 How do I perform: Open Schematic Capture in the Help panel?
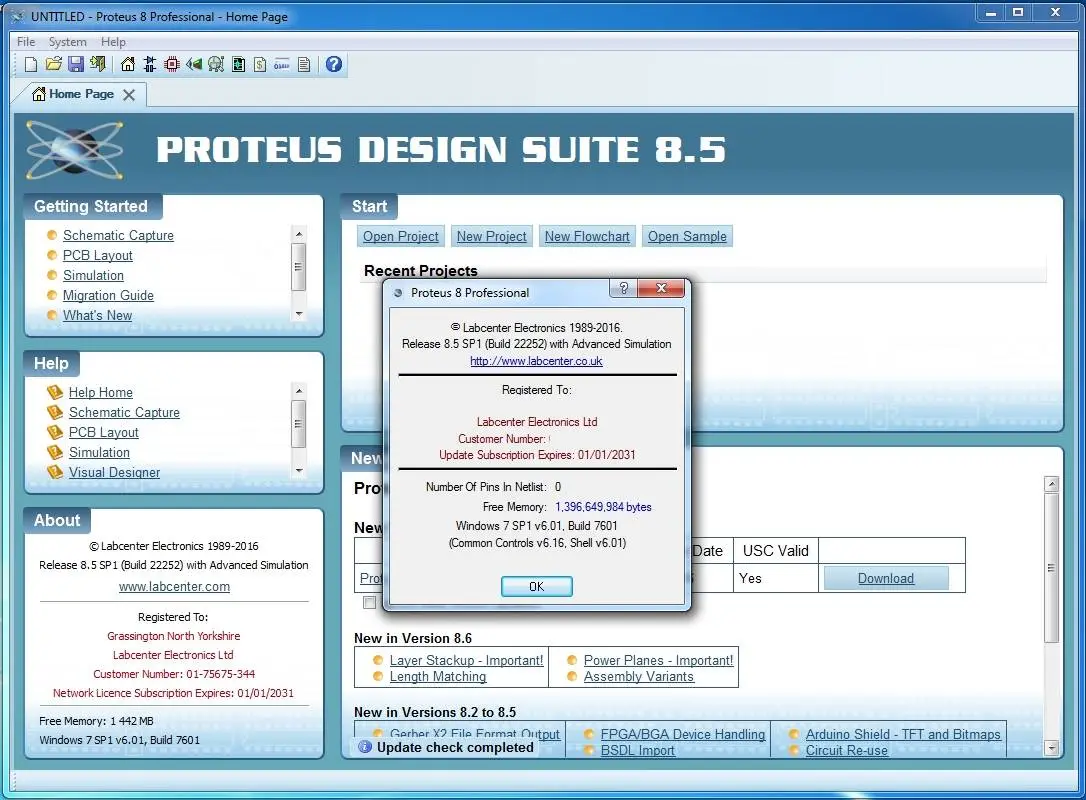coord(124,413)
